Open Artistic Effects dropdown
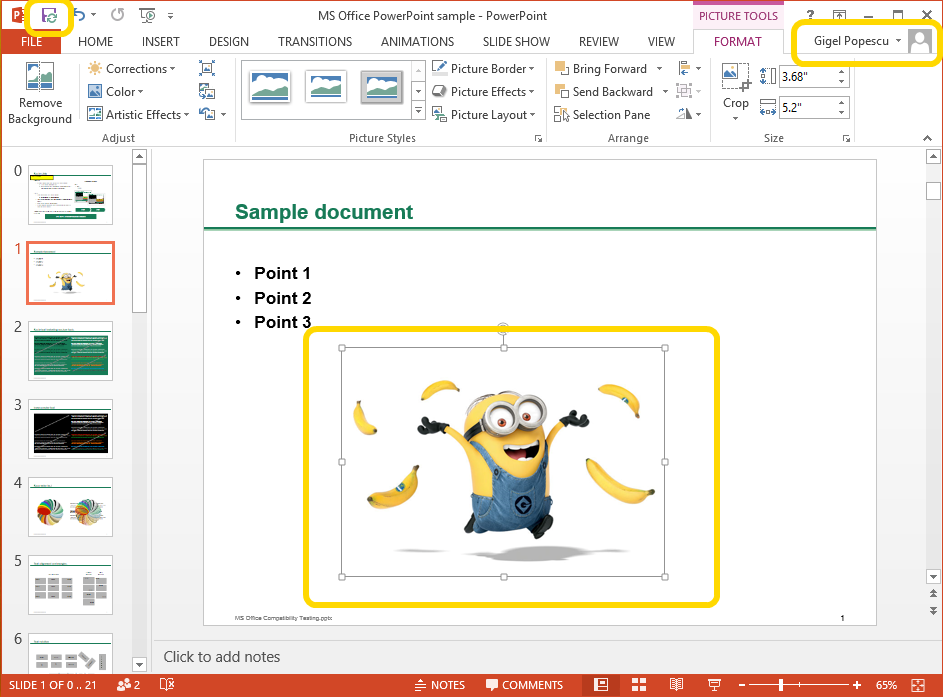The image size is (943, 697). pos(138,114)
